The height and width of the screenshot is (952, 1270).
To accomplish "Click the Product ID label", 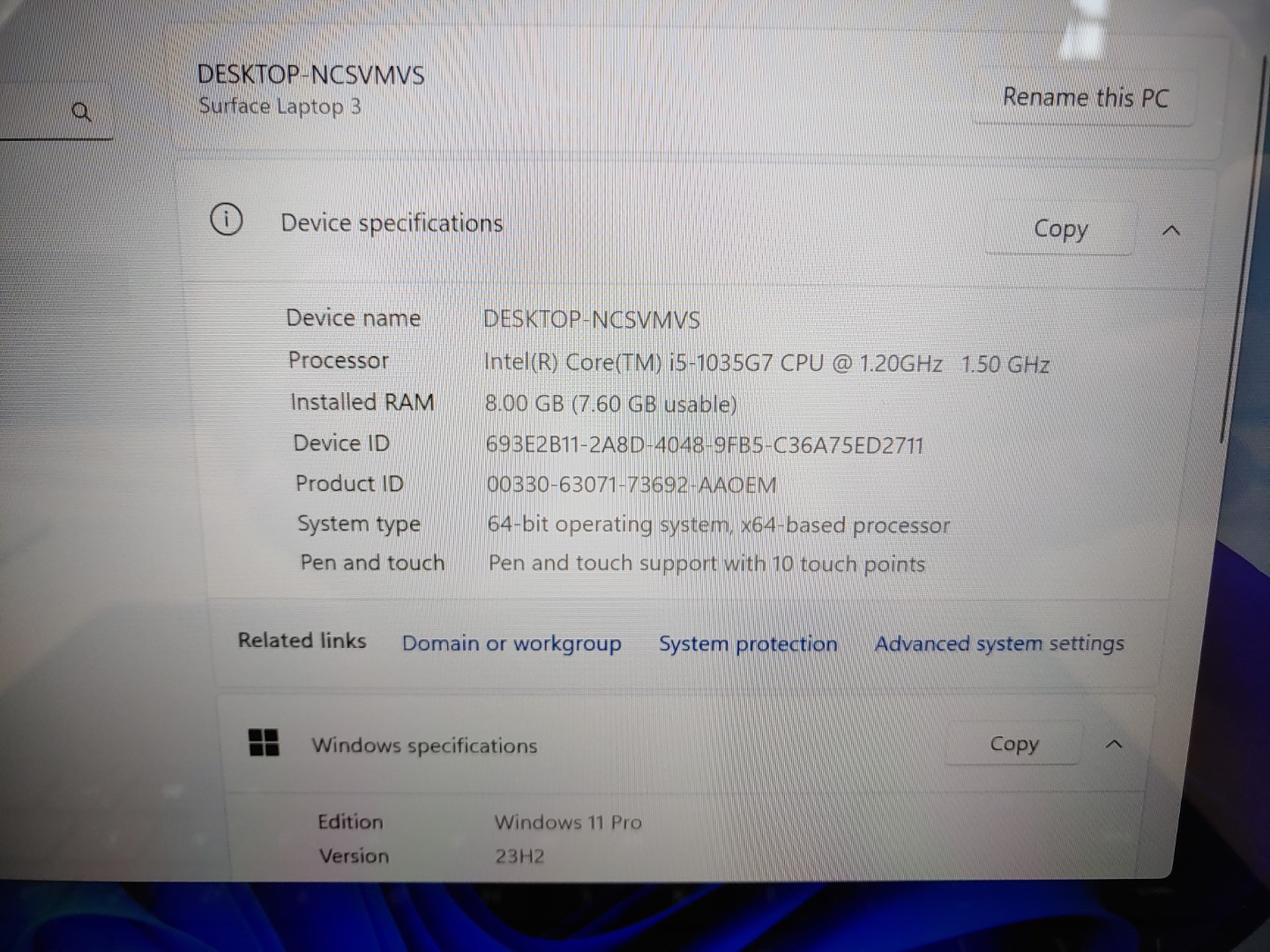I will click(349, 484).
